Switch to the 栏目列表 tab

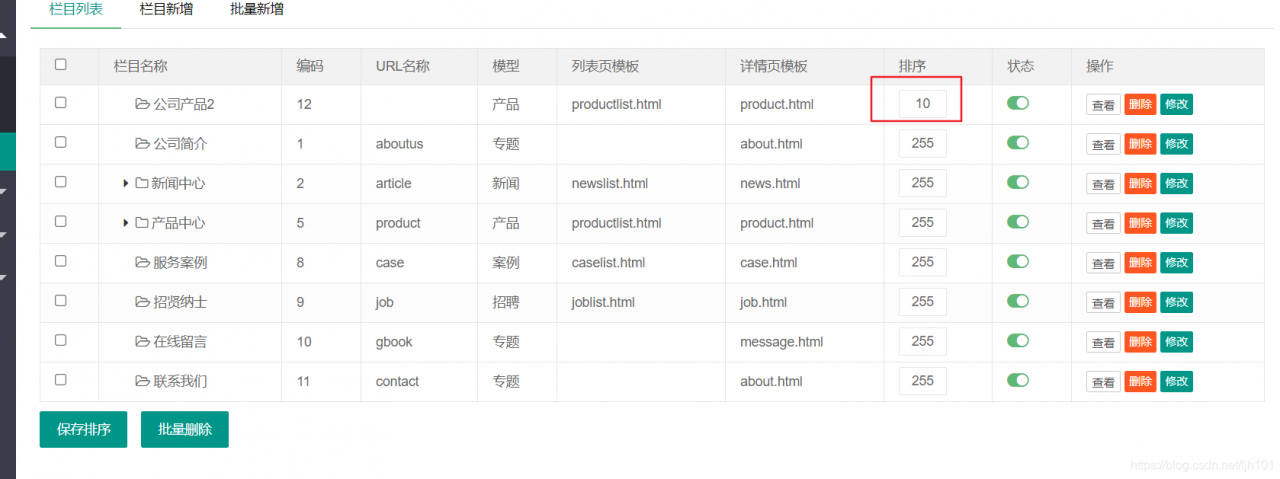tap(76, 9)
